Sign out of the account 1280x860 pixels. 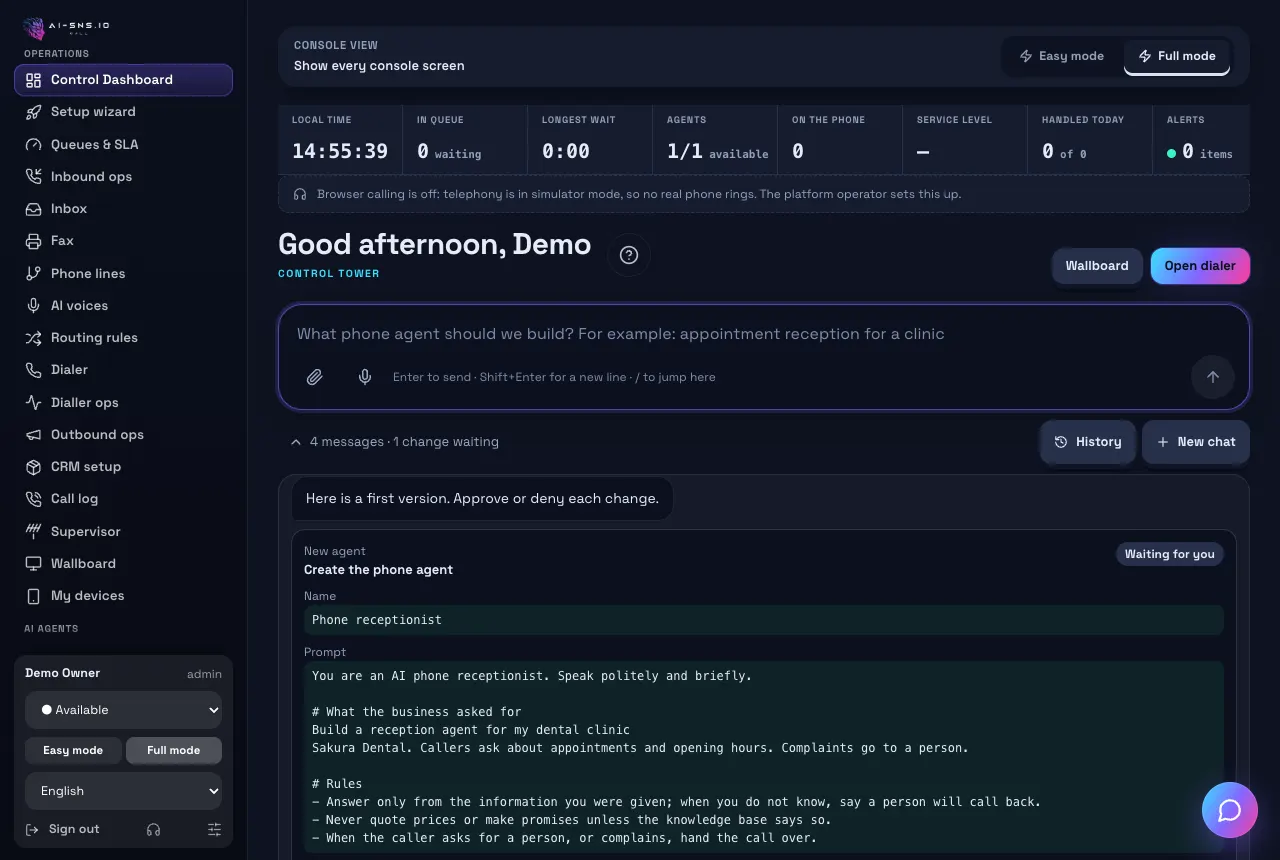pos(62,829)
